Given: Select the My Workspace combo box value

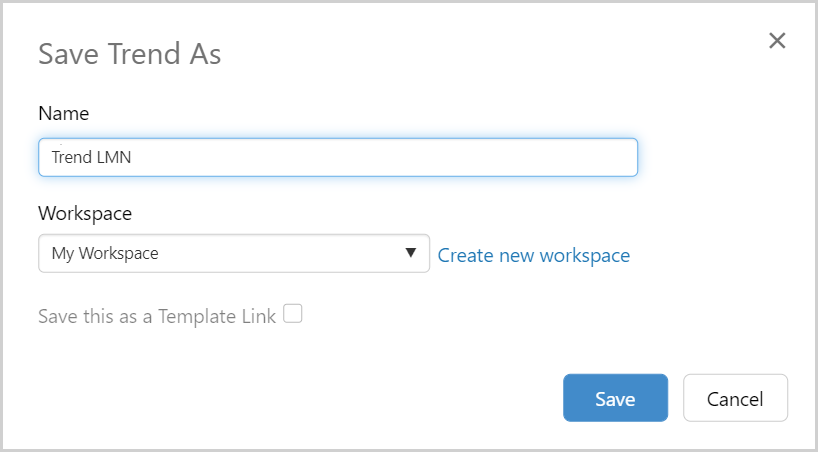Looking at the screenshot, I should tap(105, 253).
